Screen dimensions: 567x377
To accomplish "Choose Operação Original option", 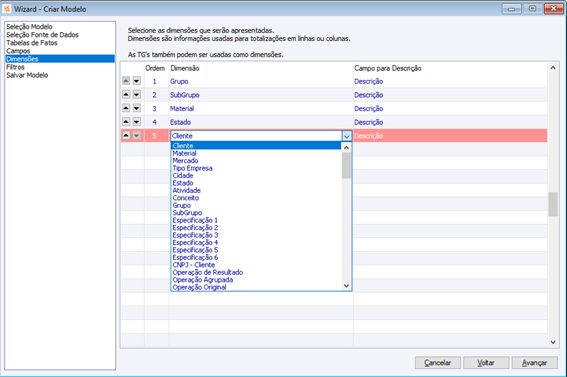I will tap(256, 287).
